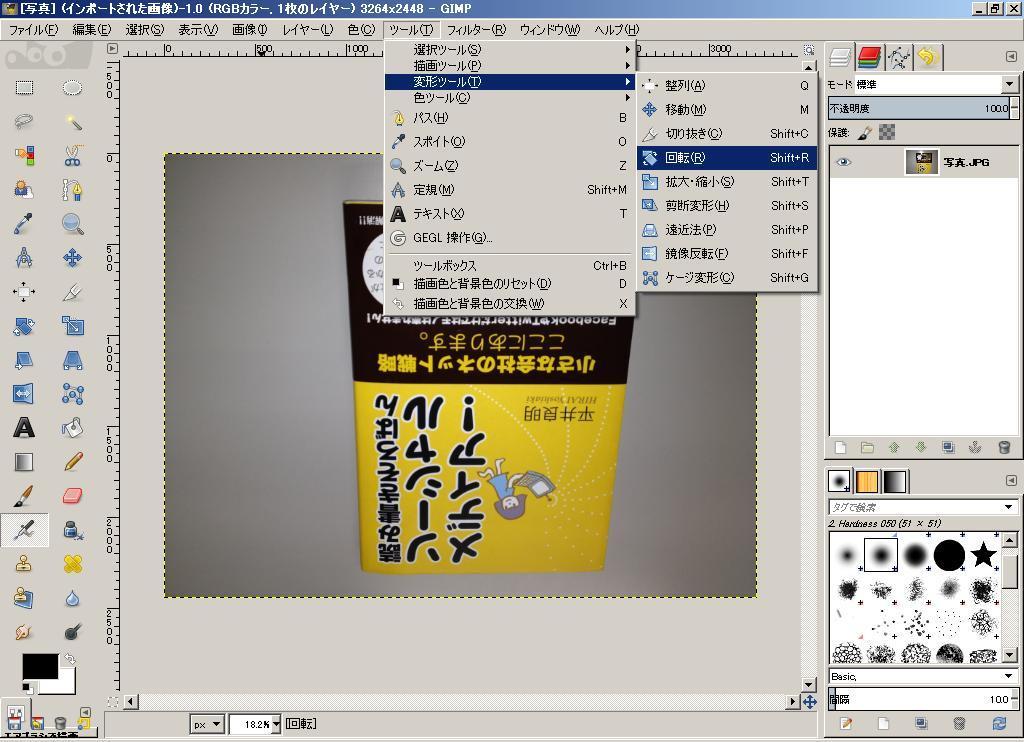This screenshot has width=1024, height=742.
Task: Select the Heal tool
Action: coord(72,564)
